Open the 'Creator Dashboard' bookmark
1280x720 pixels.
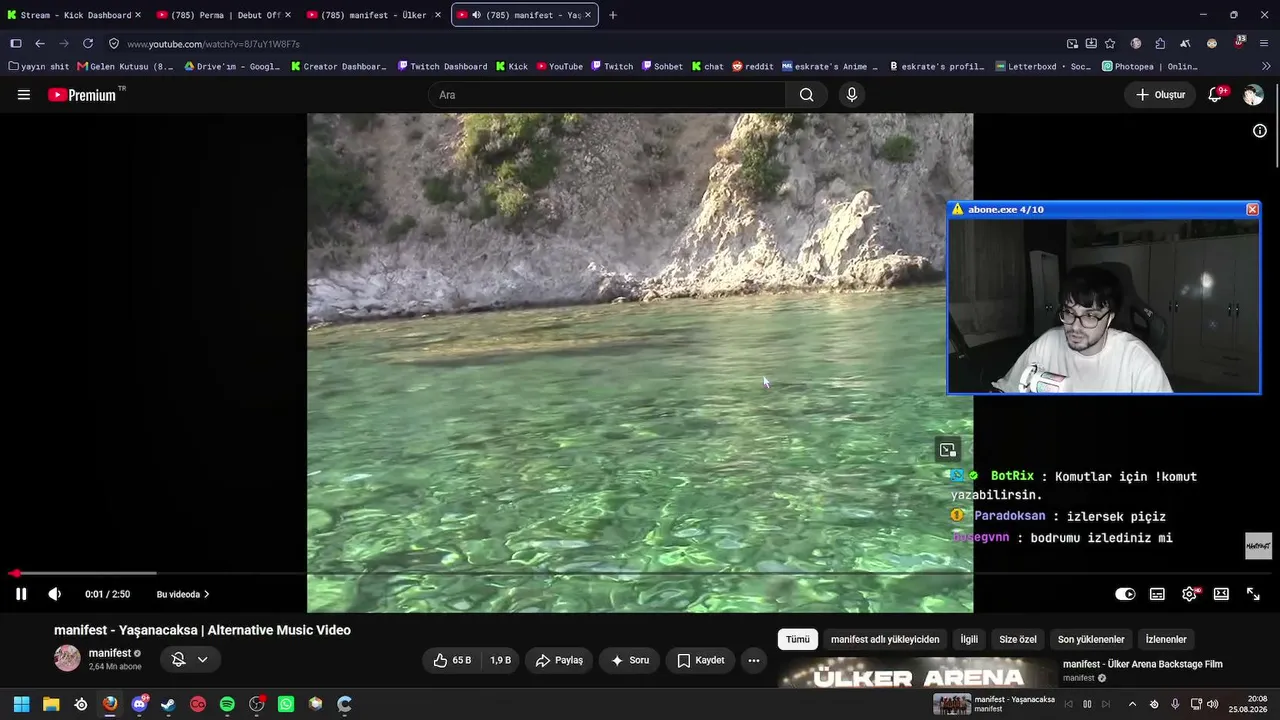point(338,66)
